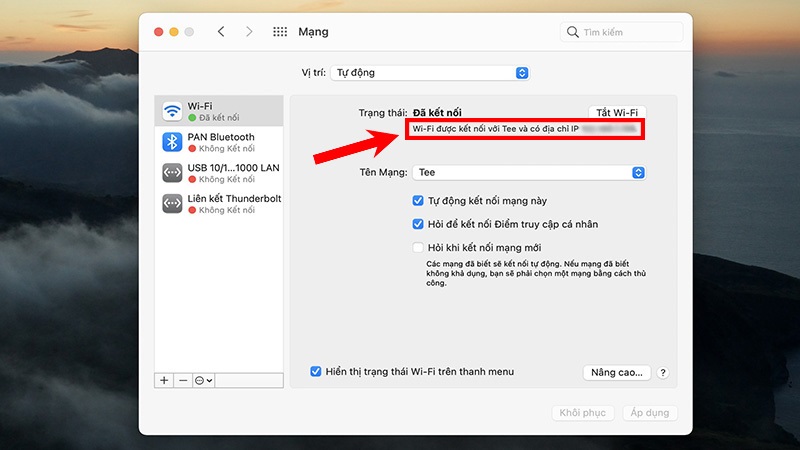Click the Wi-Fi icon in sidebar
The image size is (800, 450).
172,111
